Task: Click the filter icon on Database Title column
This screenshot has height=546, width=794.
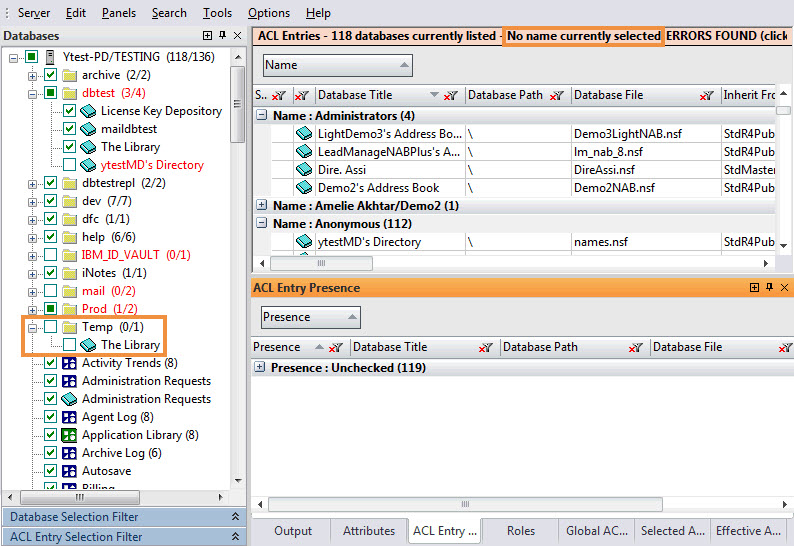Action: point(452,96)
